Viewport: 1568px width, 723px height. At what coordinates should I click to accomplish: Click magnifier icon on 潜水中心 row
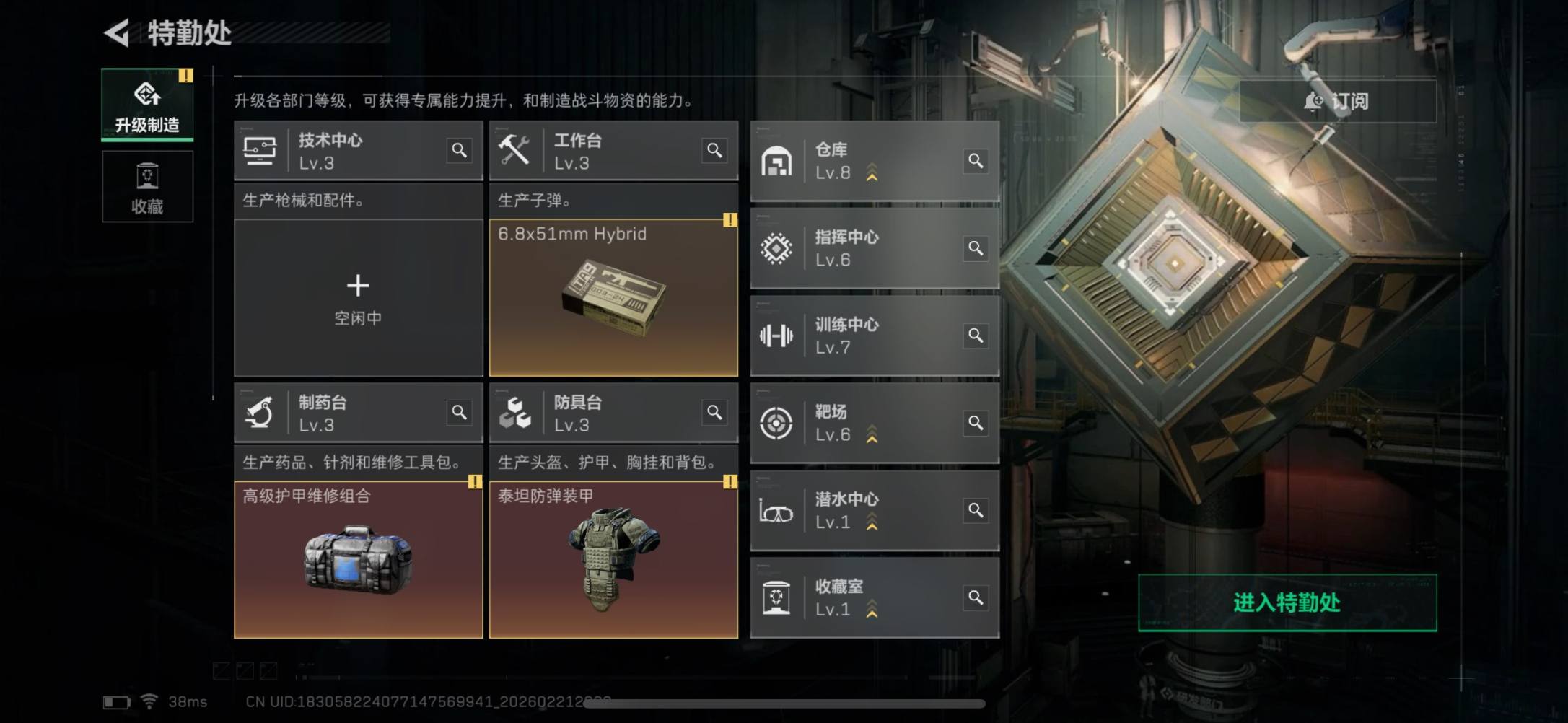tap(976, 511)
